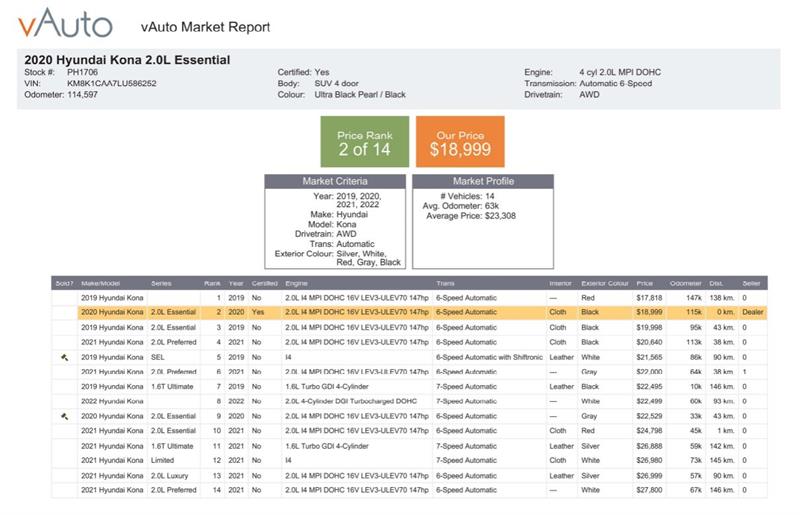
Task: Click the odometer cell 10k
Action: click(695, 386)
